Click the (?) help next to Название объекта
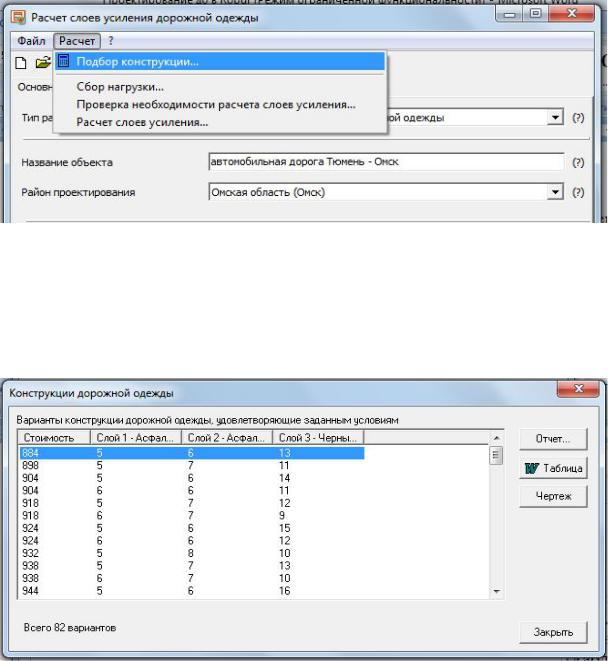Viewport: 608px width, 661px height. 578,162
